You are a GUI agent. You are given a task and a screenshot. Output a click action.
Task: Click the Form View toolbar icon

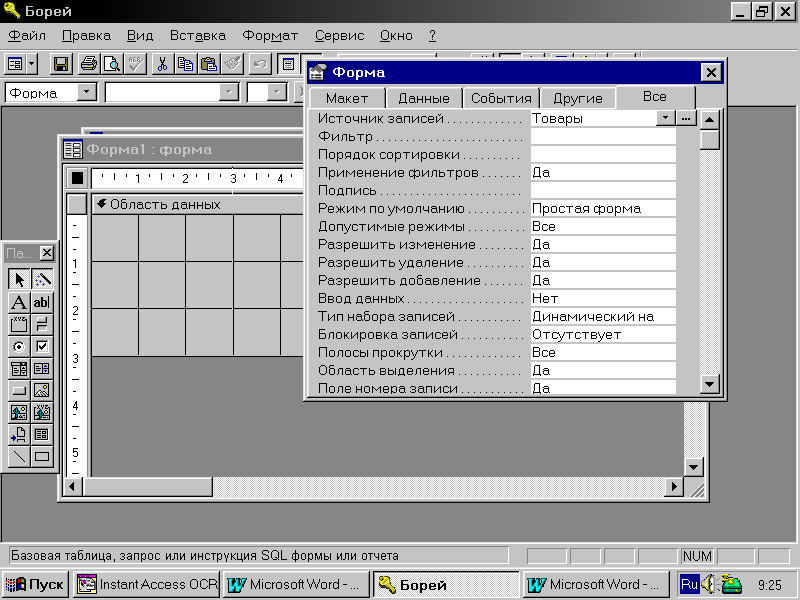pyautogui.click(x=15, y=64)
